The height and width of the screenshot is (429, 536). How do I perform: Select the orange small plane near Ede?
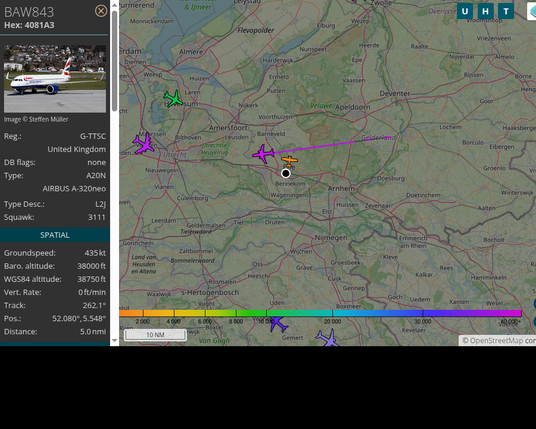click(x=290, y=160)
